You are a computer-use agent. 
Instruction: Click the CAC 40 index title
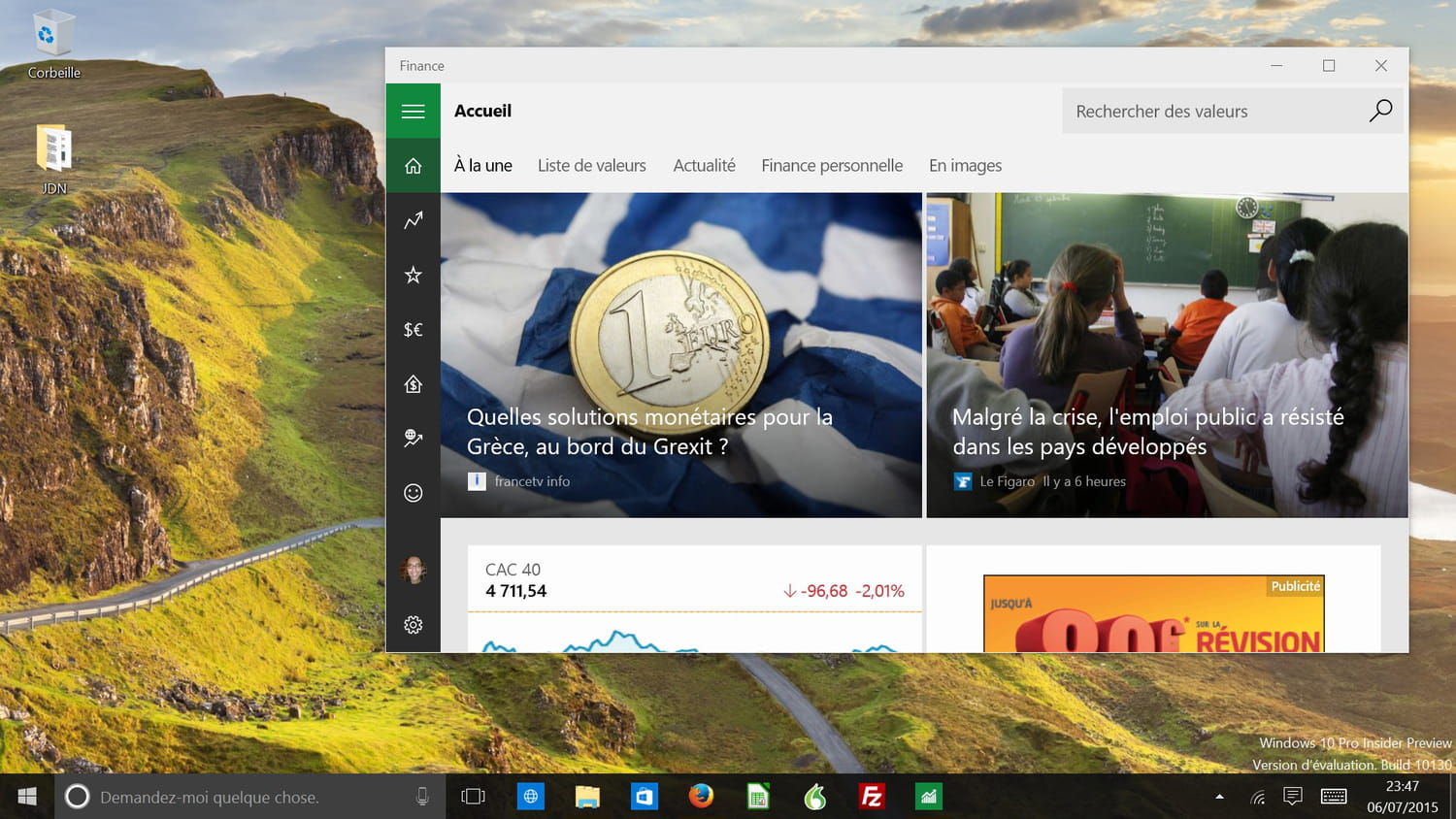(513, 570)
